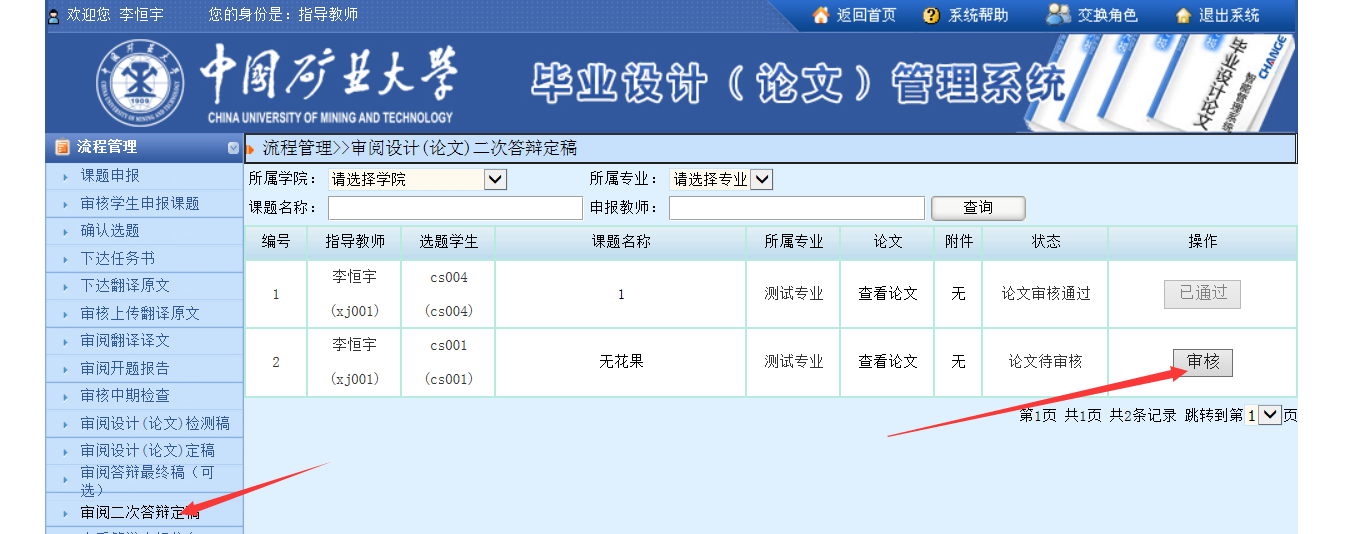
Task: Select 交换角色 link
Action: click(x=1107, y=15)
